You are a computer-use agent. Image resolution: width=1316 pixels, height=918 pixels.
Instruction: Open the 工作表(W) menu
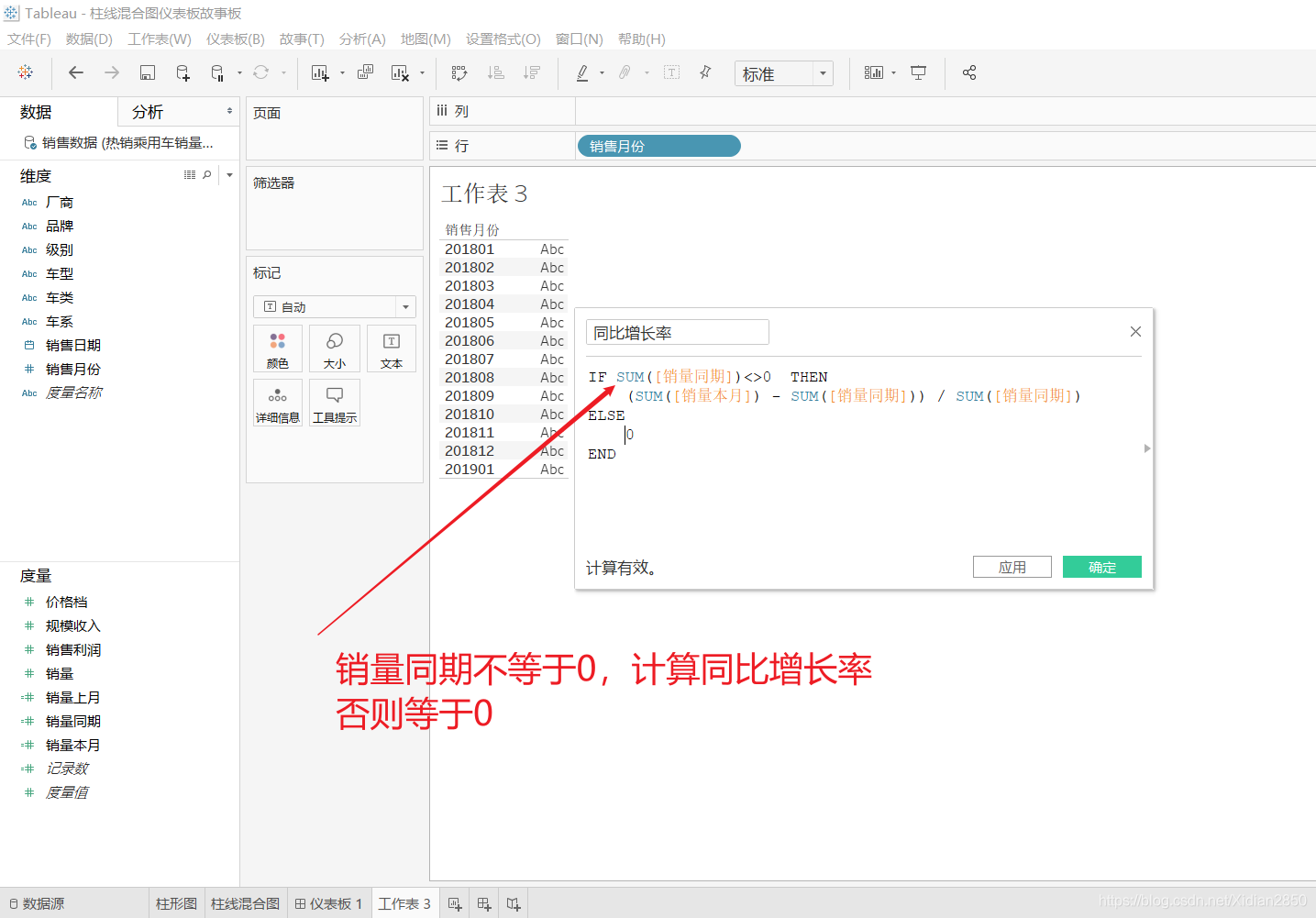pos(160,39)
